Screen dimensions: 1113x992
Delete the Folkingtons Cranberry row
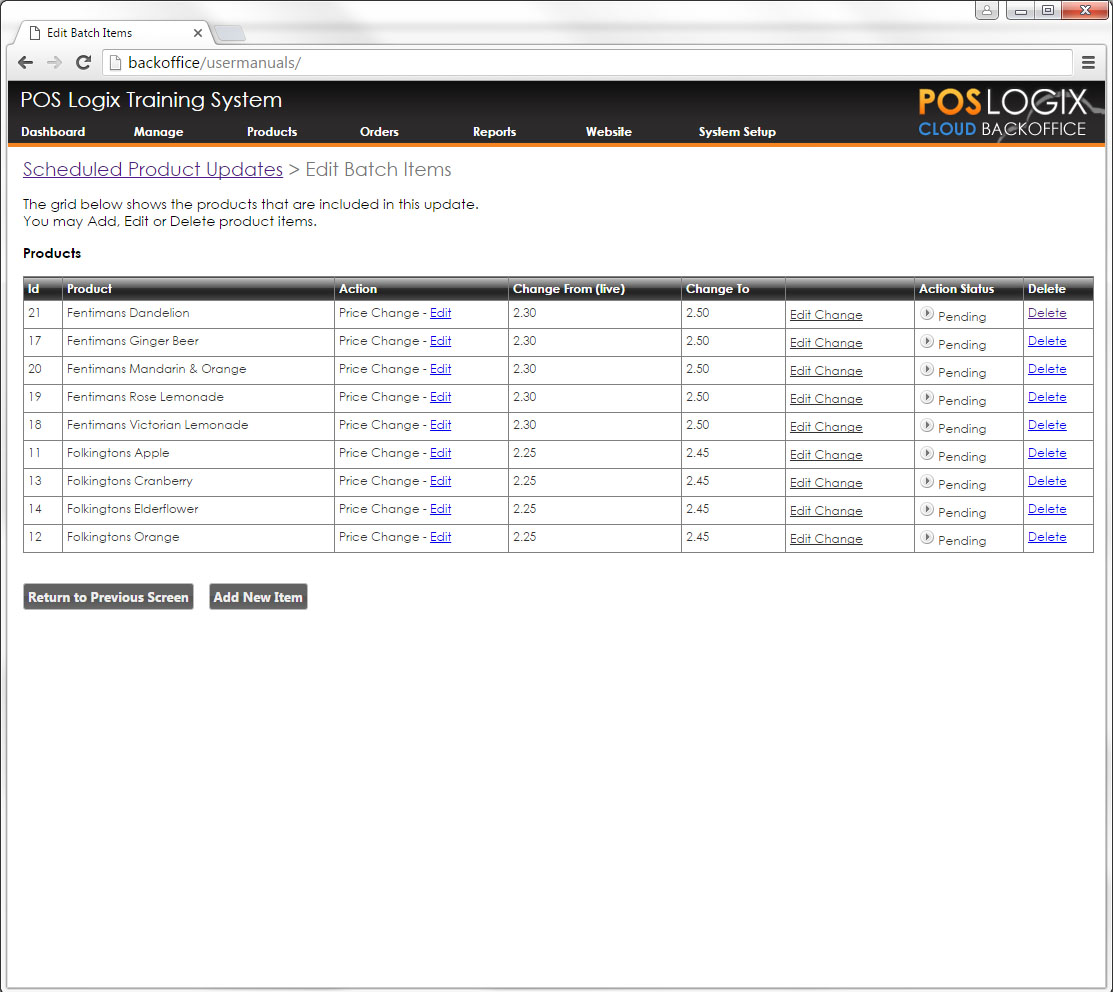point(1047,481)
